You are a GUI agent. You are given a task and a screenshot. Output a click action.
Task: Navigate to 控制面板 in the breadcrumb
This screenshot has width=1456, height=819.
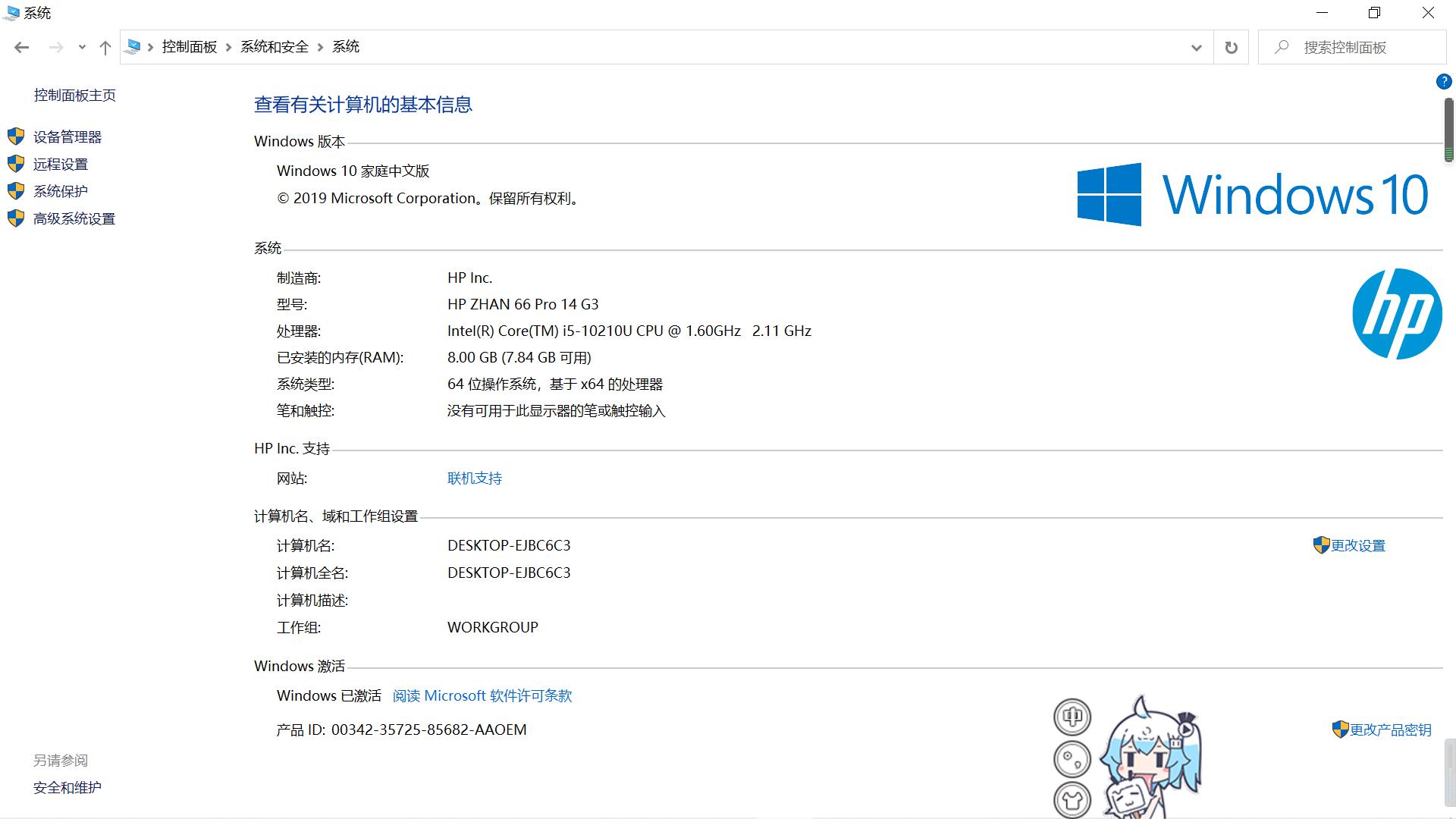[189, 46]
